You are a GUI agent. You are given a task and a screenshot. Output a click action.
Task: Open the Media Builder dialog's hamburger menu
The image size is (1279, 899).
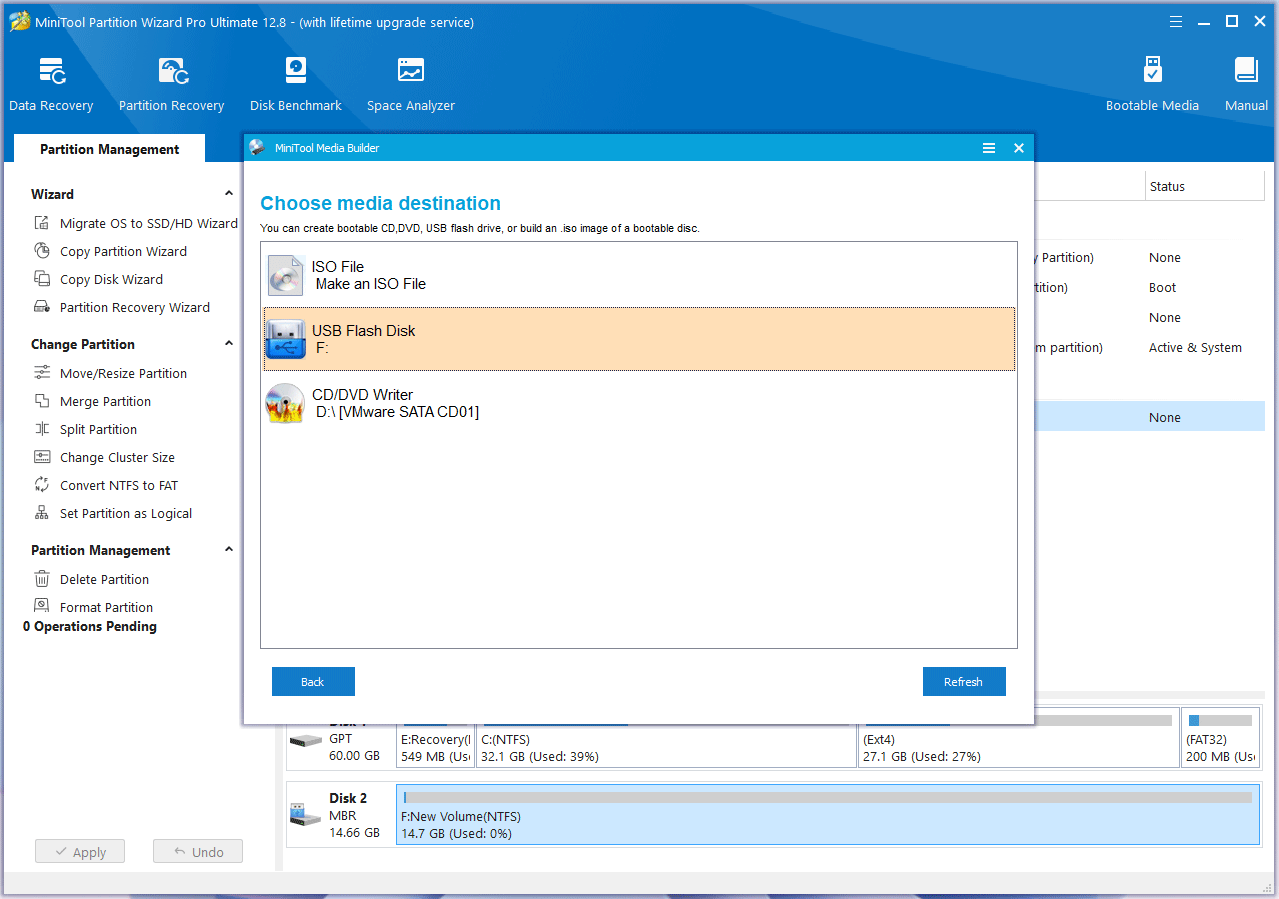pyautogui.click(x=989, y=148)
